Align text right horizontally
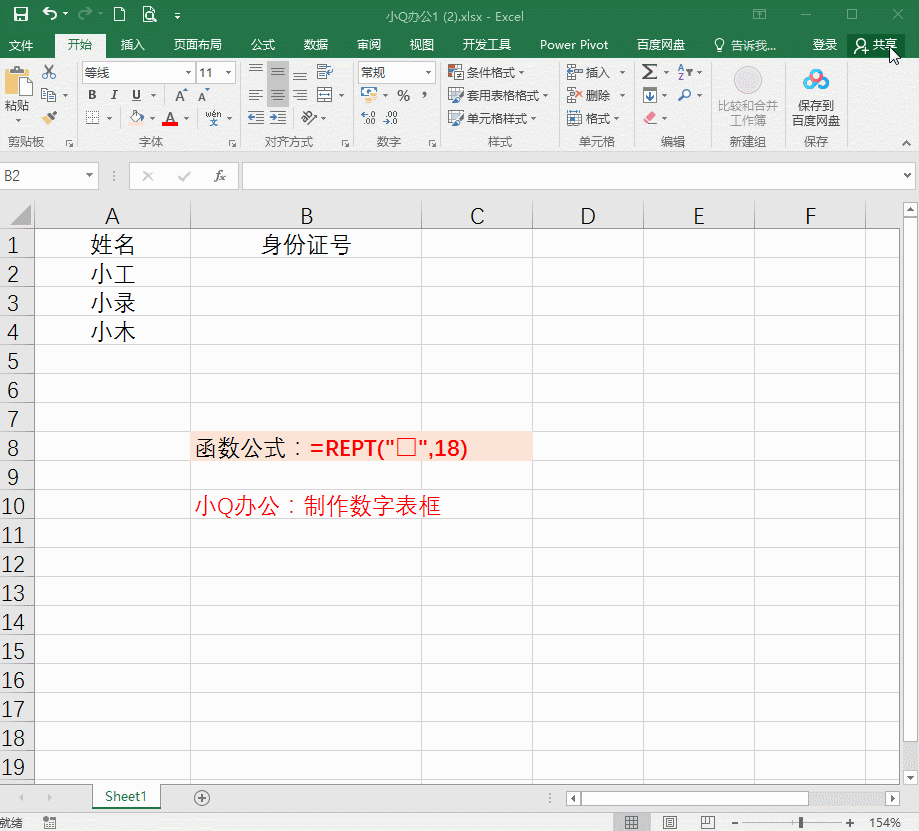The width and height of the screenshot is (919, 831). [x=300, y=95]
